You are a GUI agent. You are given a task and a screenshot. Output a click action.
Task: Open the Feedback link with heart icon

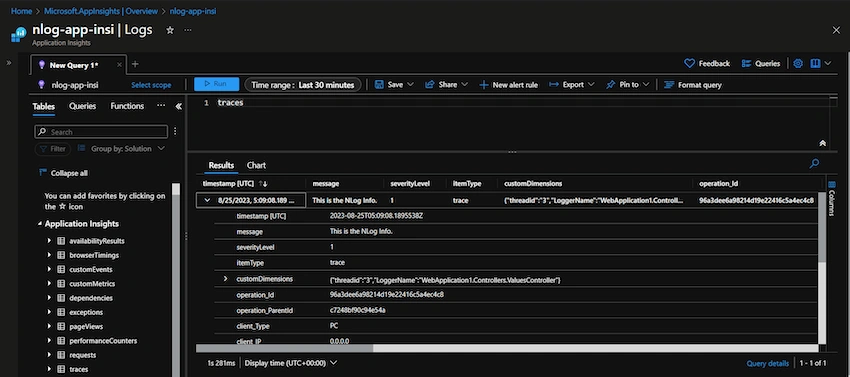(x=707, y=63)
